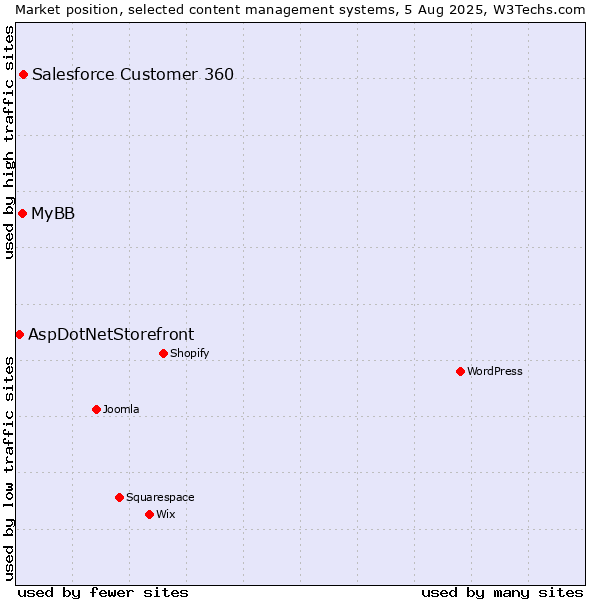Click the "MyBB" label text
The image size is (600, 600).
tap(53, 214)
